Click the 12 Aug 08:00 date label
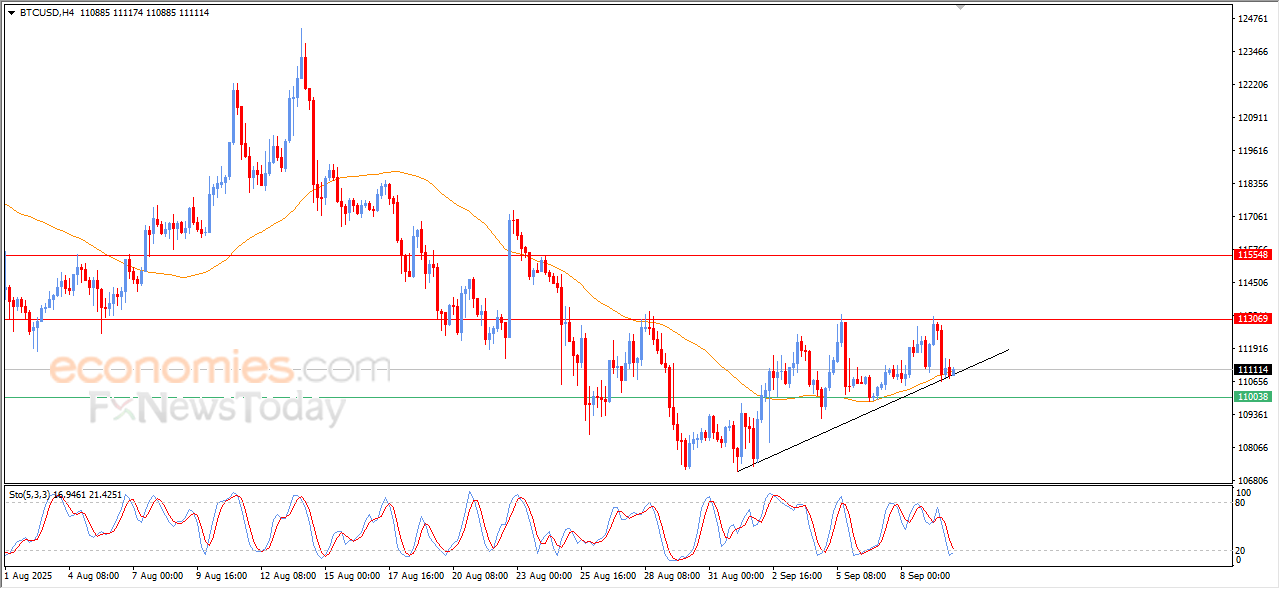The width and height of the screenshot is (1280, 589). click(288, 576)
